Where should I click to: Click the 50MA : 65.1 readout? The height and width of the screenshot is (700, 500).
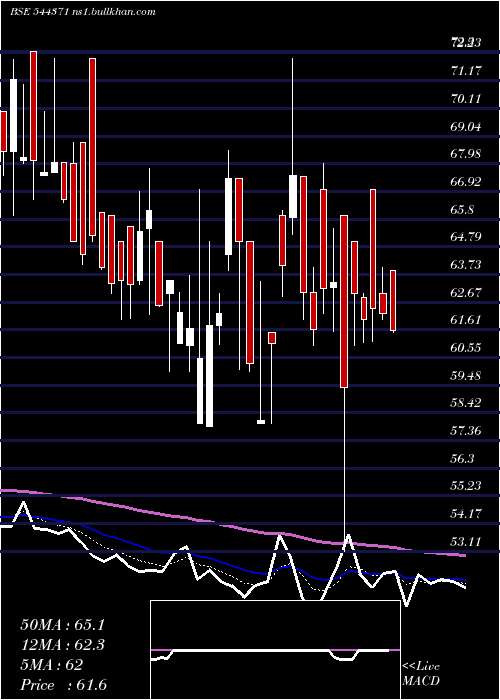click(x=64, y=625)
